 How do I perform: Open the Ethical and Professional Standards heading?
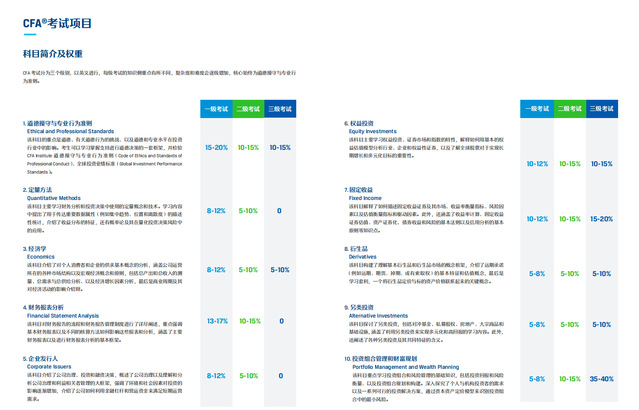[x=69, y=131]
